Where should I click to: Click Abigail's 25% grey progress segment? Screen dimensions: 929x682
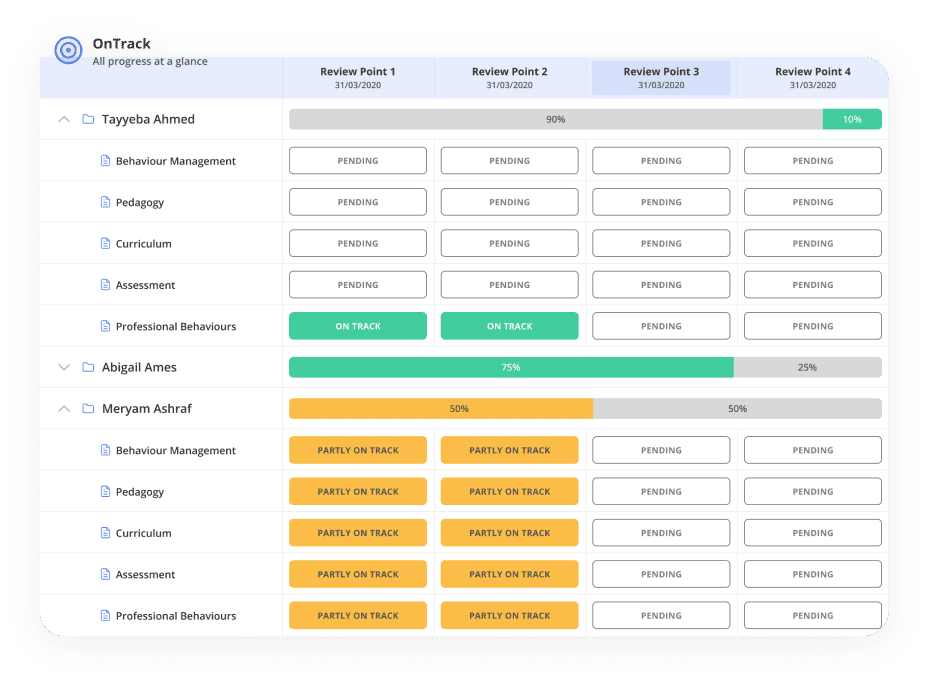click(x=808, y=367)
